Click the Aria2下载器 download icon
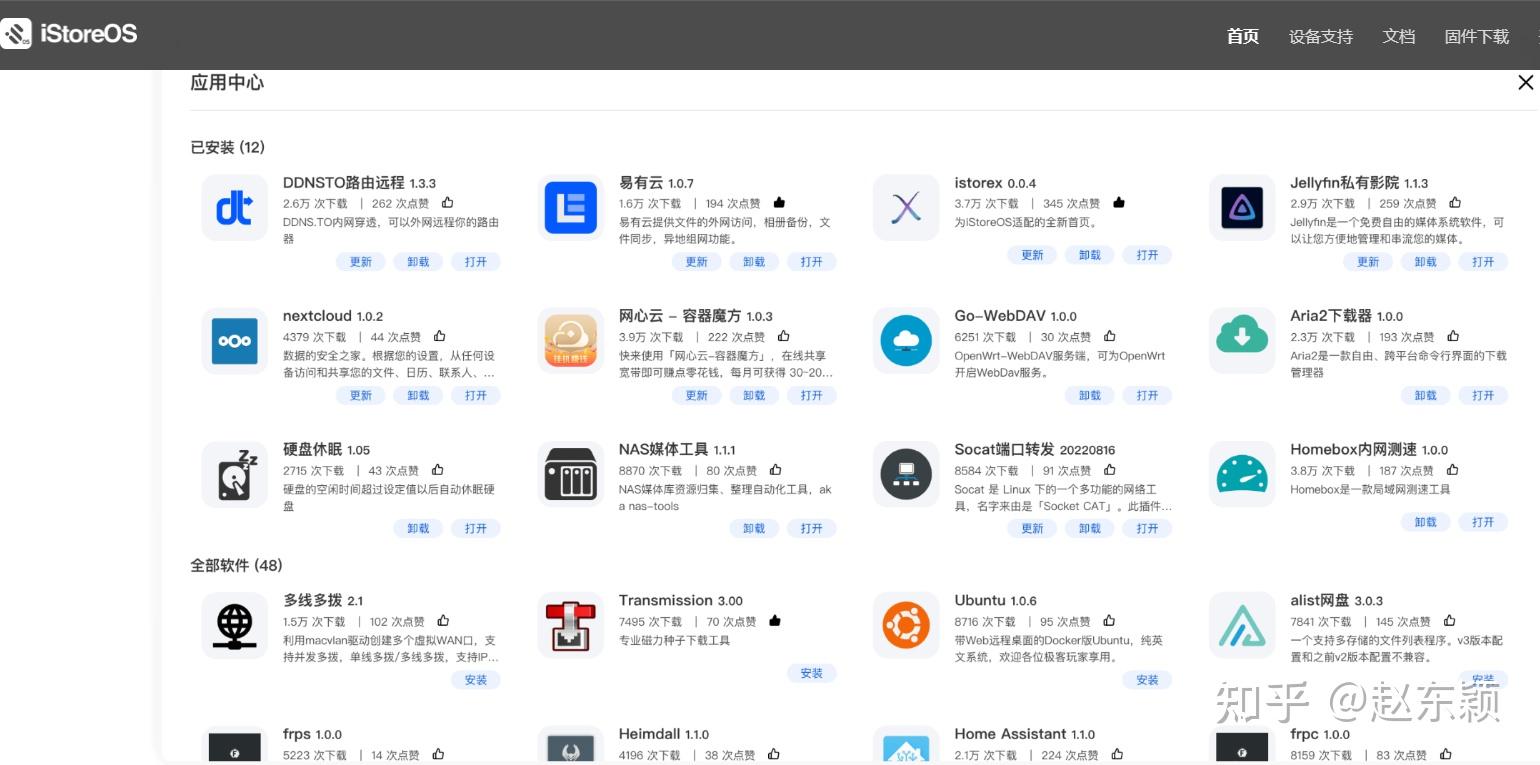The height and width of the screenshot is (765, 1540). click(1242, 341)
